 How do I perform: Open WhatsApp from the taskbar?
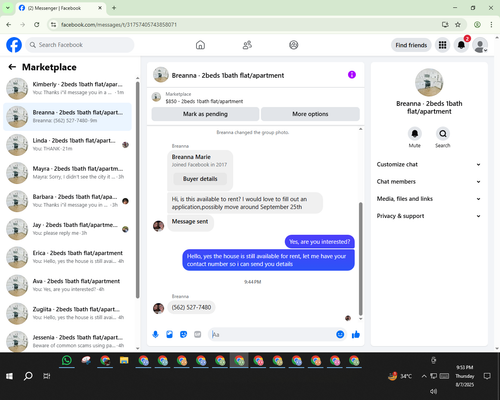(x=67, y=360)
